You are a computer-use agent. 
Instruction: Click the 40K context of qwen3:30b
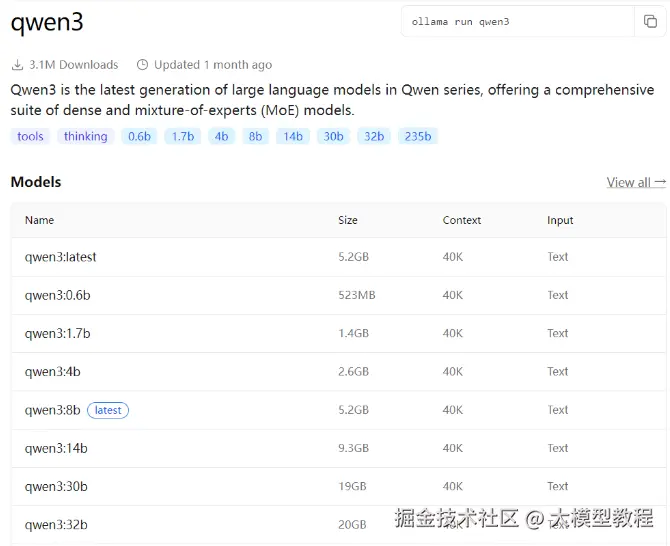click(x=453, y=486)
